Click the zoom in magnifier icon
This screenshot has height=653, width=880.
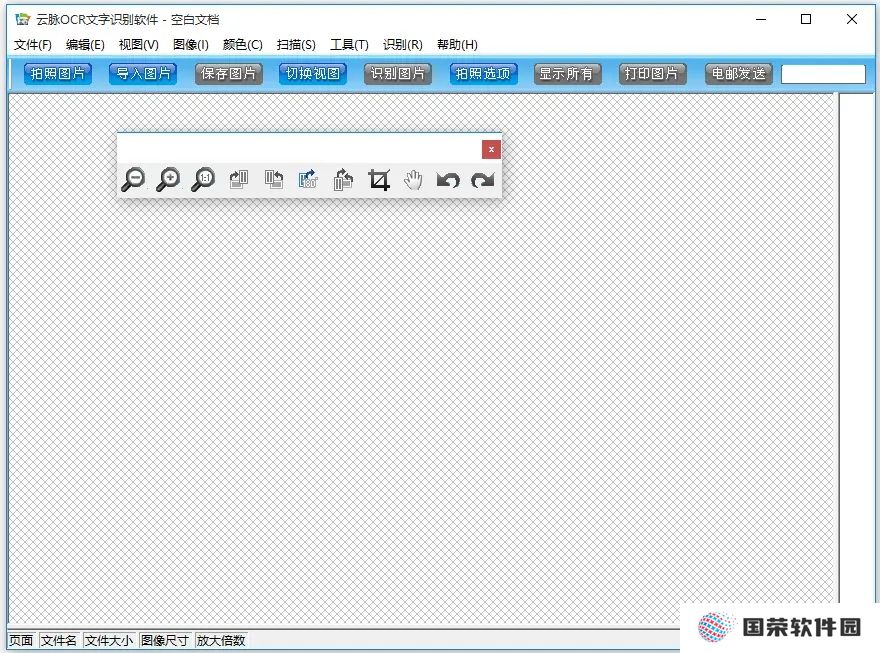168,180
